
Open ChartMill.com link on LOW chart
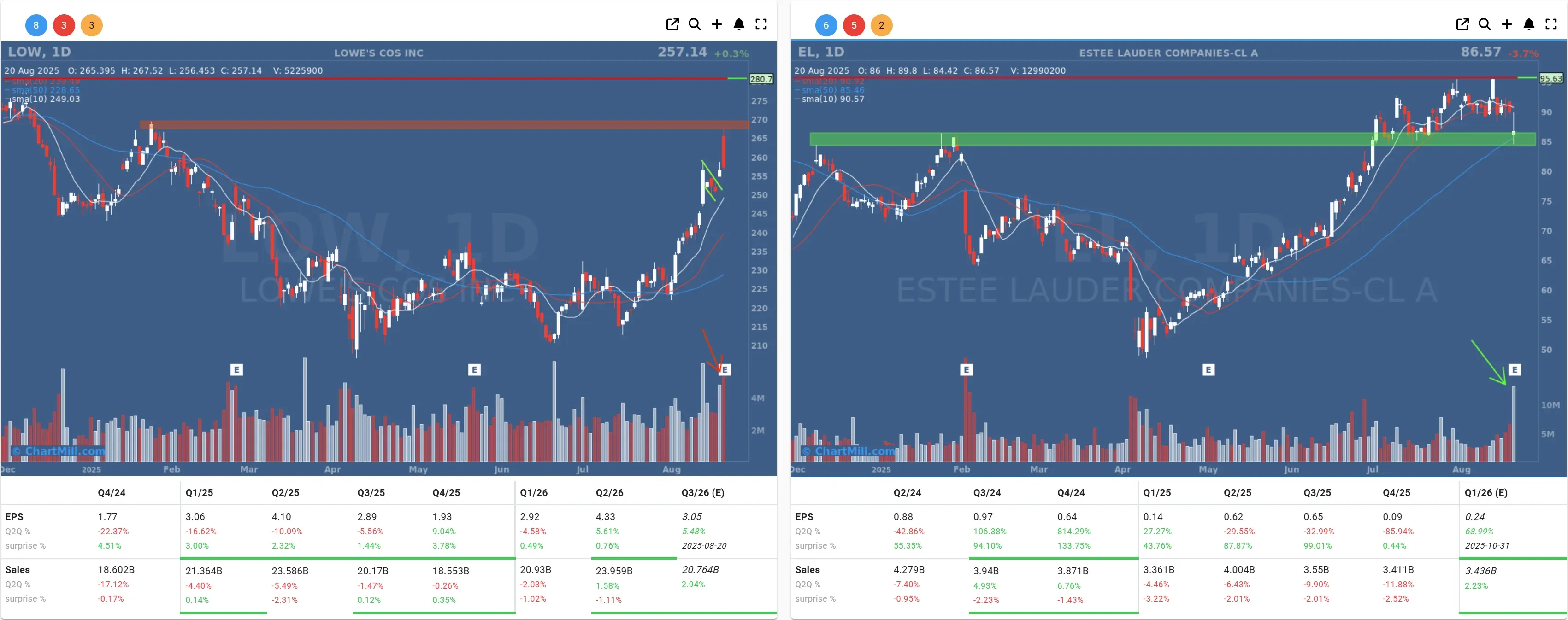coord(59,451)
